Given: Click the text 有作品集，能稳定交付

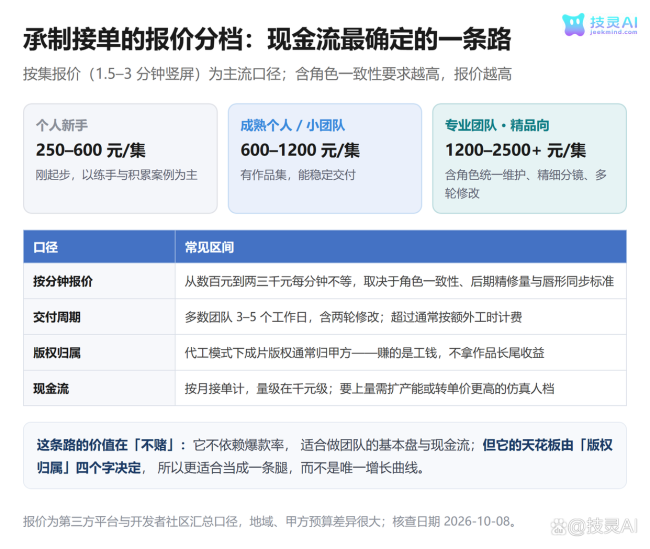Looking at the screenshot, I should [x=298, y=175].
